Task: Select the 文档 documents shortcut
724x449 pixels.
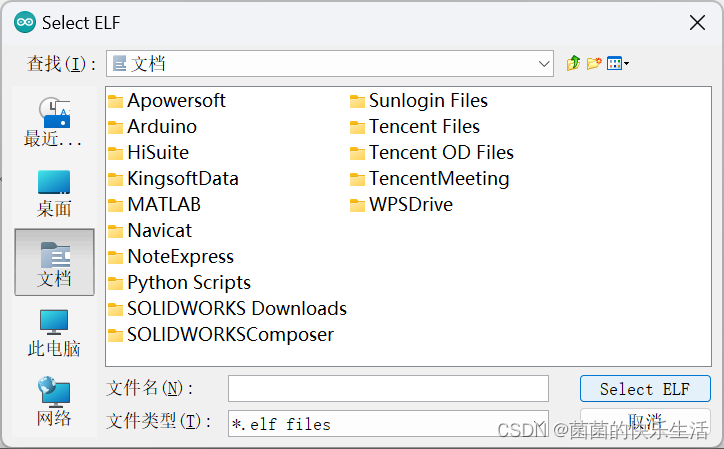Action: click(x=54, y=262)
